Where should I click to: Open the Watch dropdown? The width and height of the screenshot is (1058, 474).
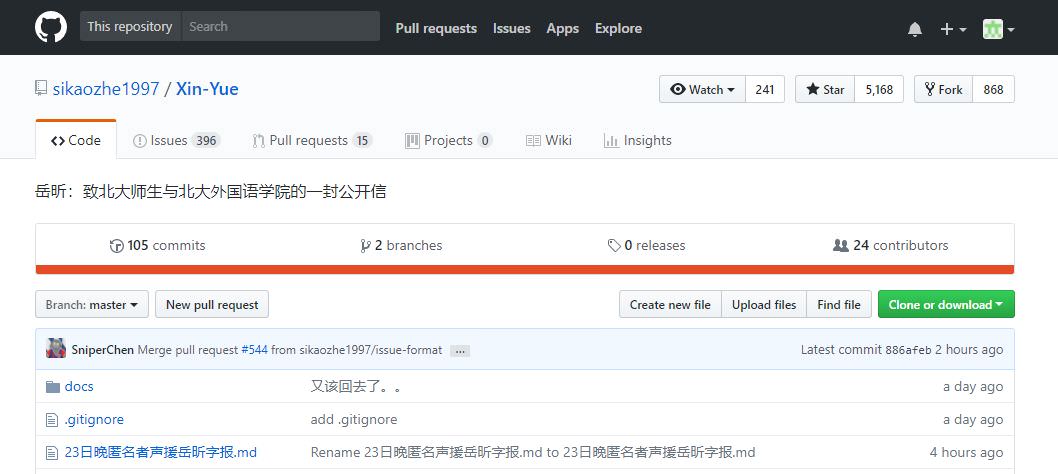[702, 89]
